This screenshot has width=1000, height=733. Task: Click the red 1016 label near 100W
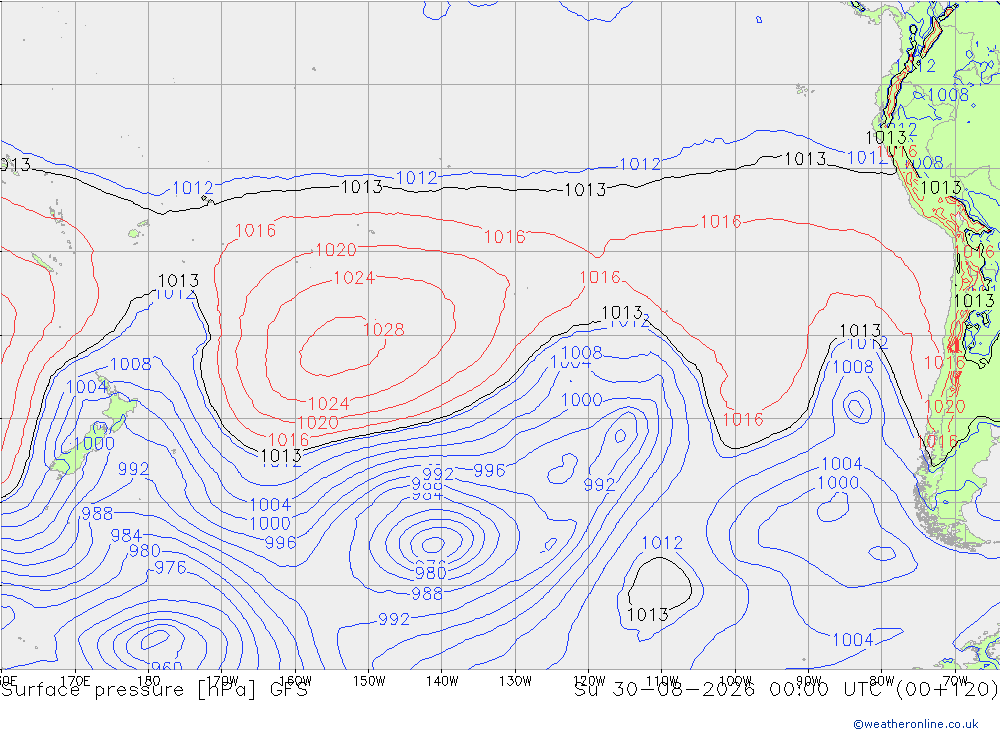click(743, 419)
